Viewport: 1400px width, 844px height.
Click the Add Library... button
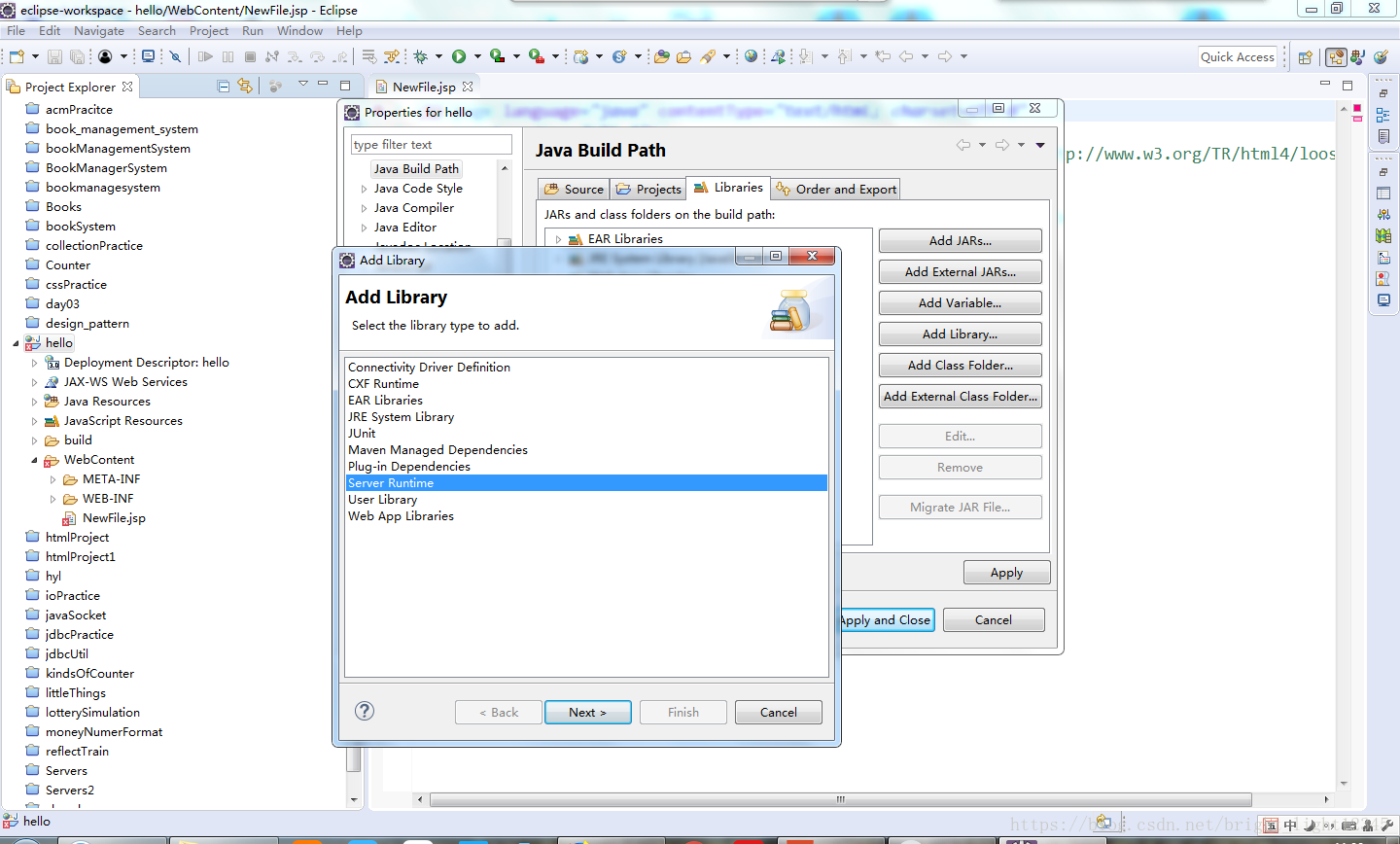(x=961, y=334)
